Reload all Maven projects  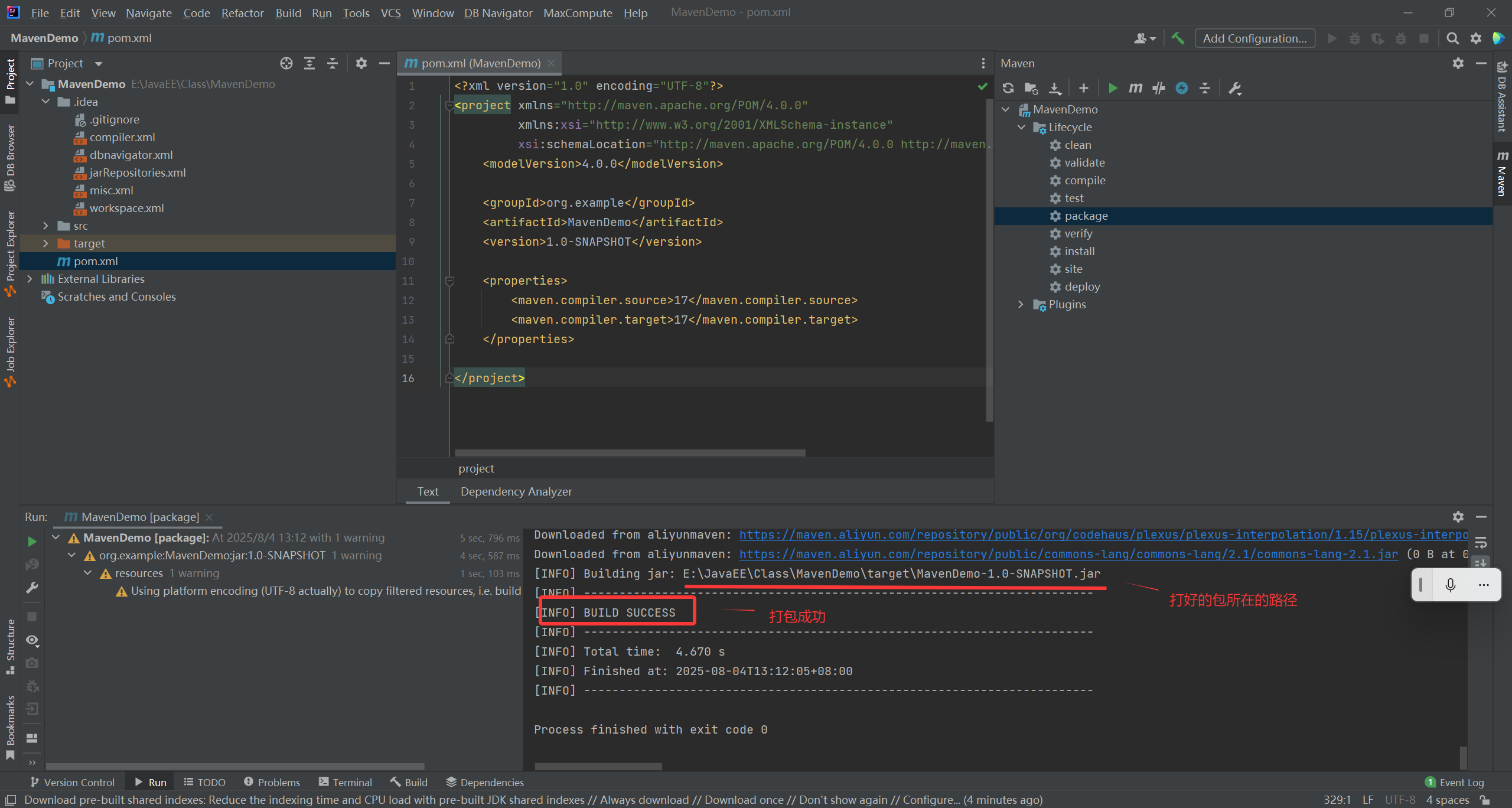tap(1008, 88)
